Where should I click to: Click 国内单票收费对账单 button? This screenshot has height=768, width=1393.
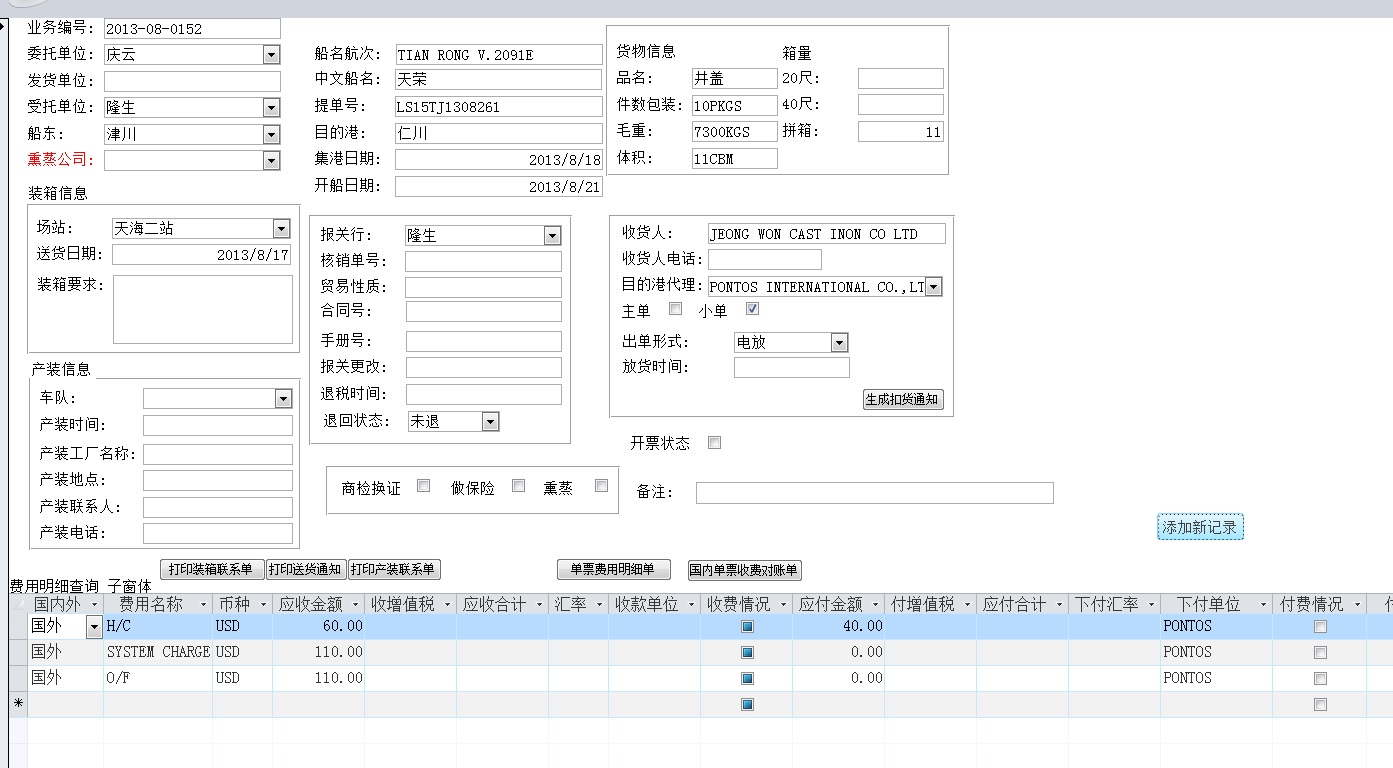pos(744,570)
